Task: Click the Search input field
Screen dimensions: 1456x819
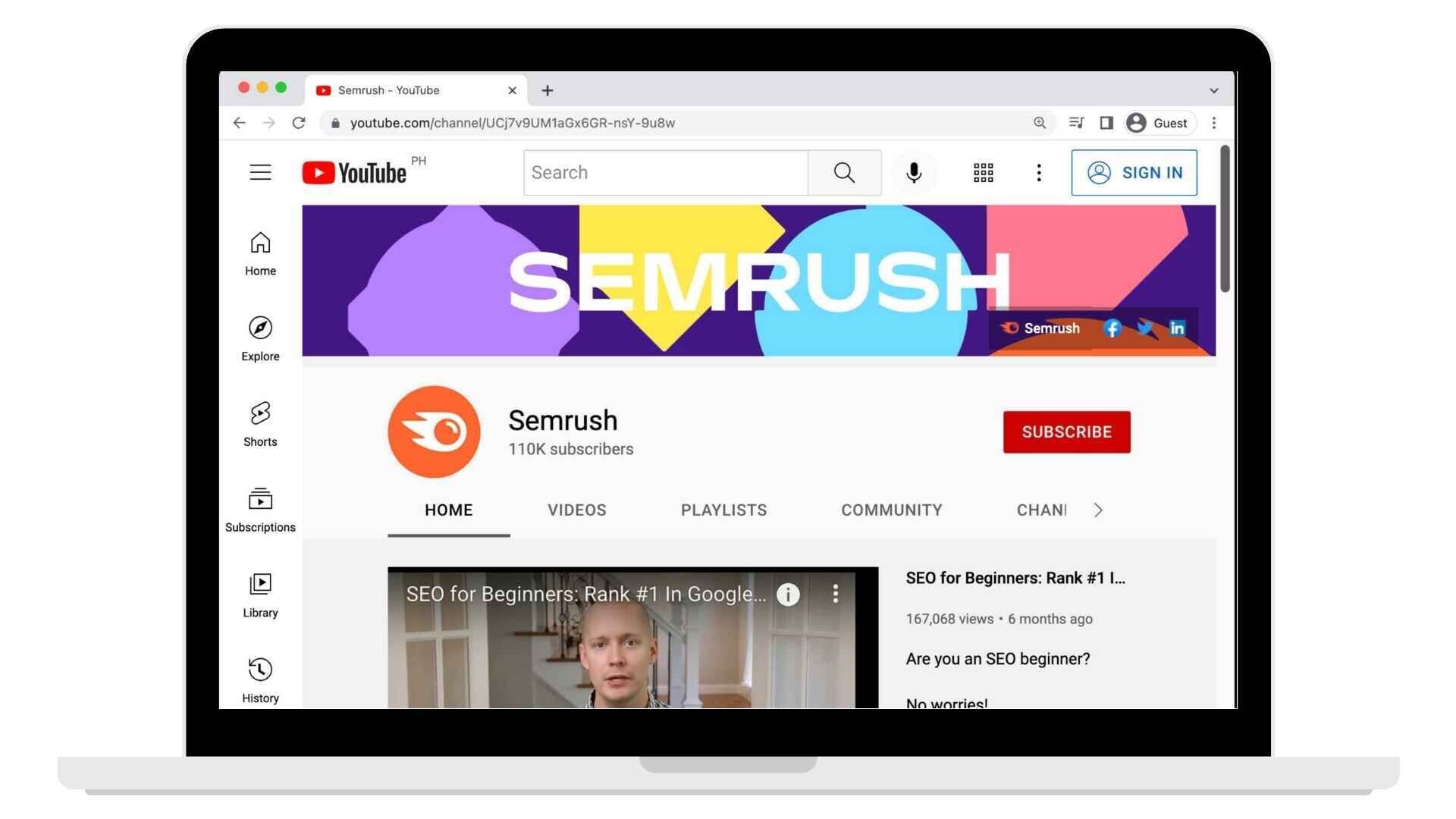Action: (664, 172)
